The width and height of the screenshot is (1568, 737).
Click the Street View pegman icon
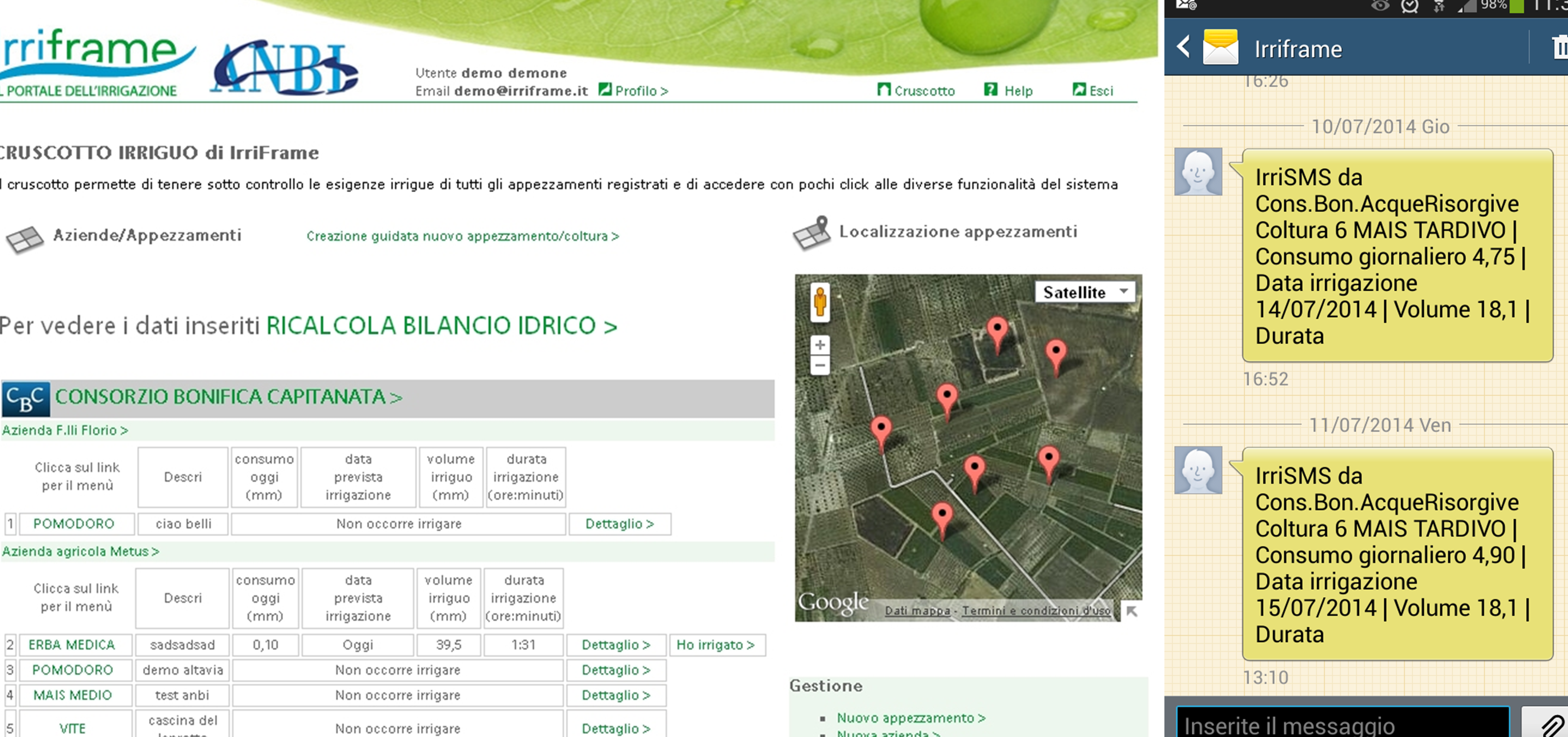pyautogui.click(x=820, y=302)
